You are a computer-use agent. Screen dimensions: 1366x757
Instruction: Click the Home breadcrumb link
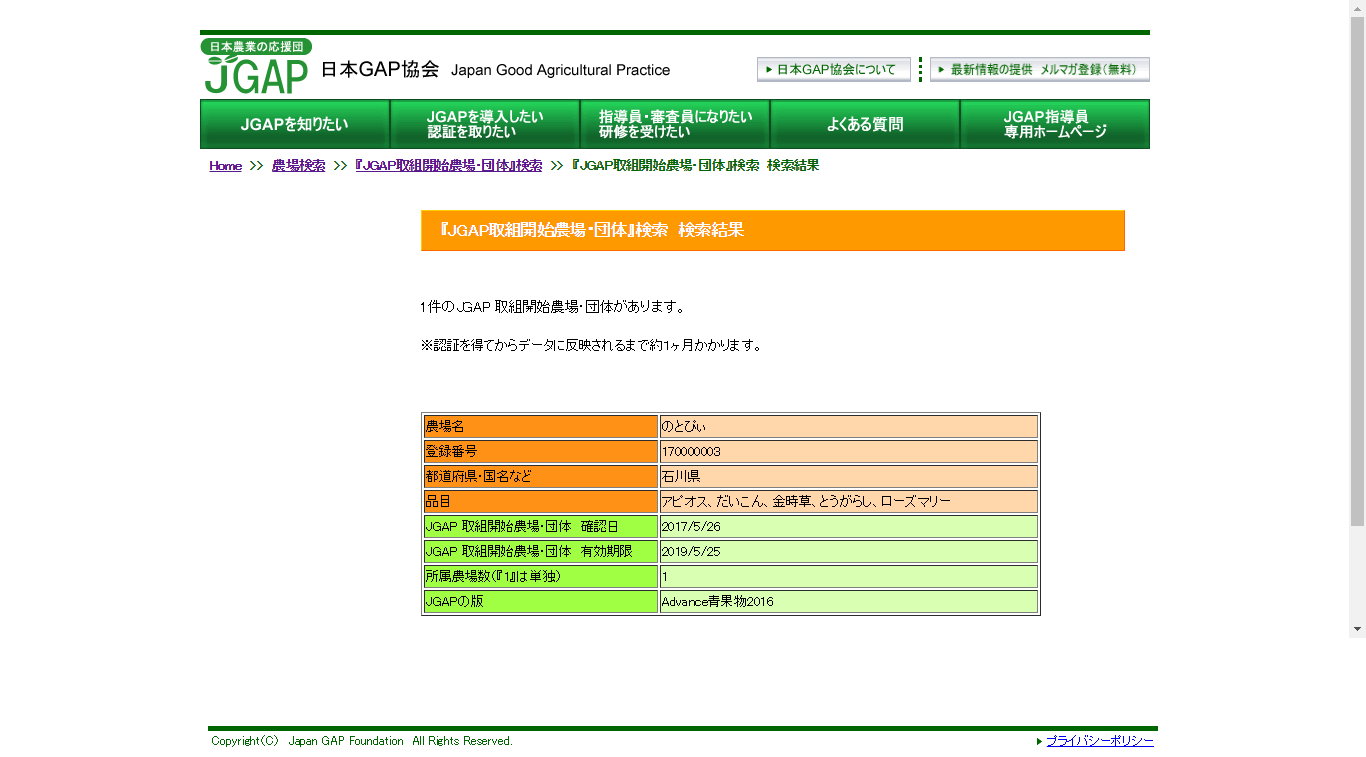225,166
